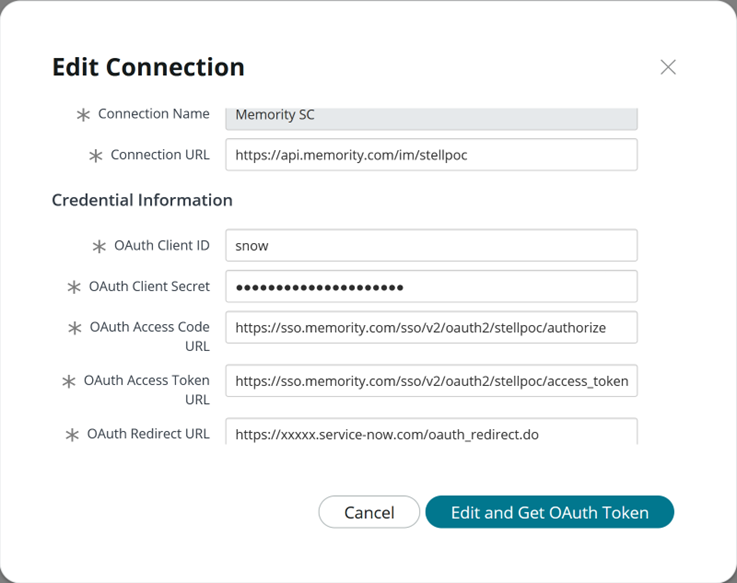737x583 pixels.
Task: Click the asterisk next to OAuth Client Secret
Action: coord(74,287)
